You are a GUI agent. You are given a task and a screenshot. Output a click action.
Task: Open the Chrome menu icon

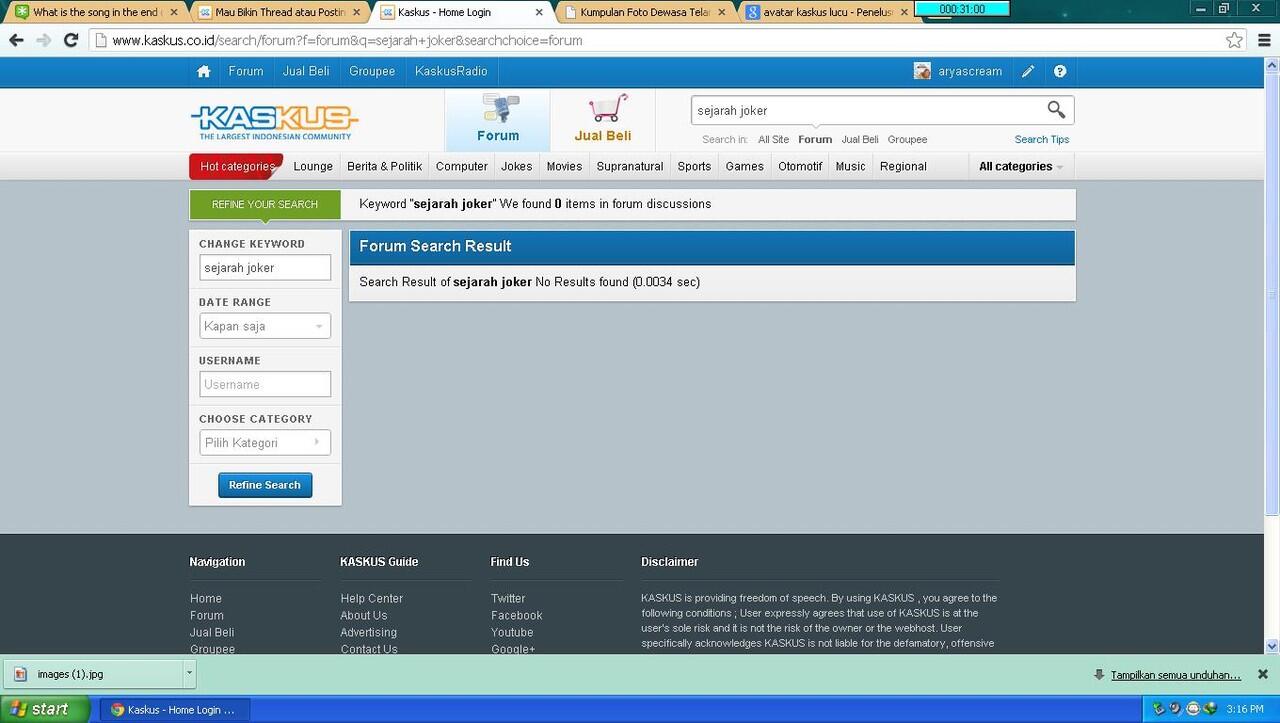point(1264,41)
